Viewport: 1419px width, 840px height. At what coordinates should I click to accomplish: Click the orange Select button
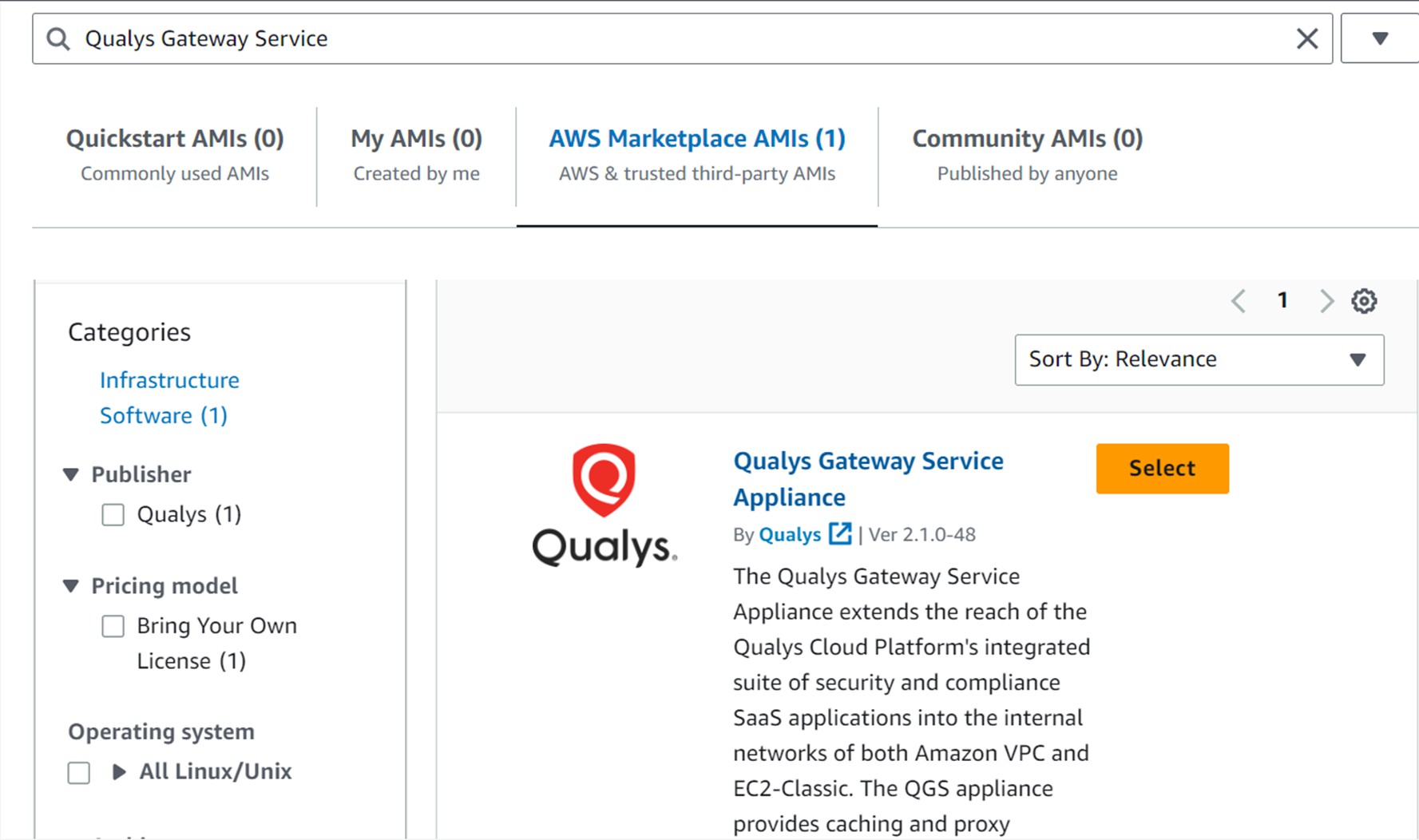(x=1162, y=469)
